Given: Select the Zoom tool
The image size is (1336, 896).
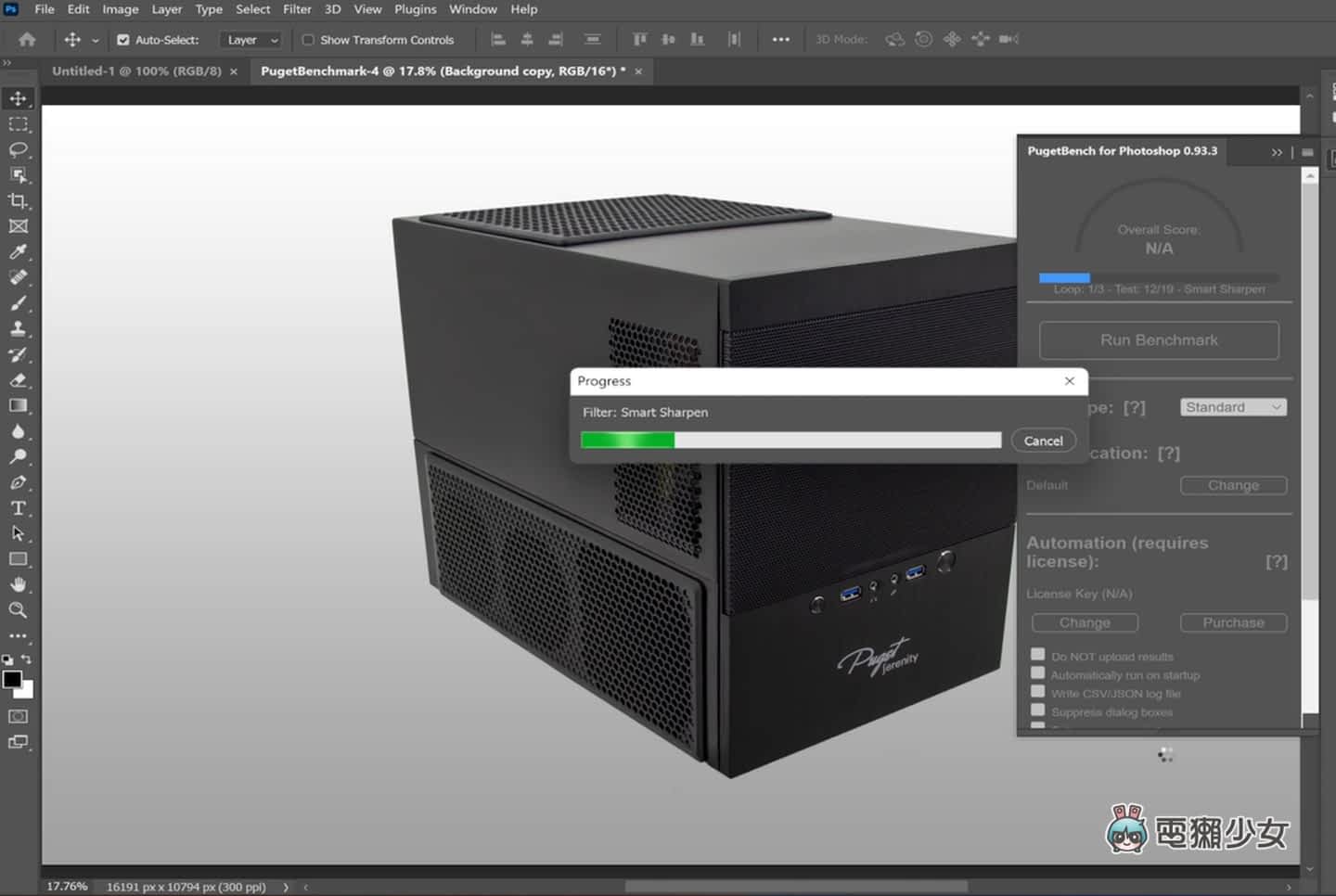Looking at the screenshot, I should pyautogui.click(x=19, y=610).
